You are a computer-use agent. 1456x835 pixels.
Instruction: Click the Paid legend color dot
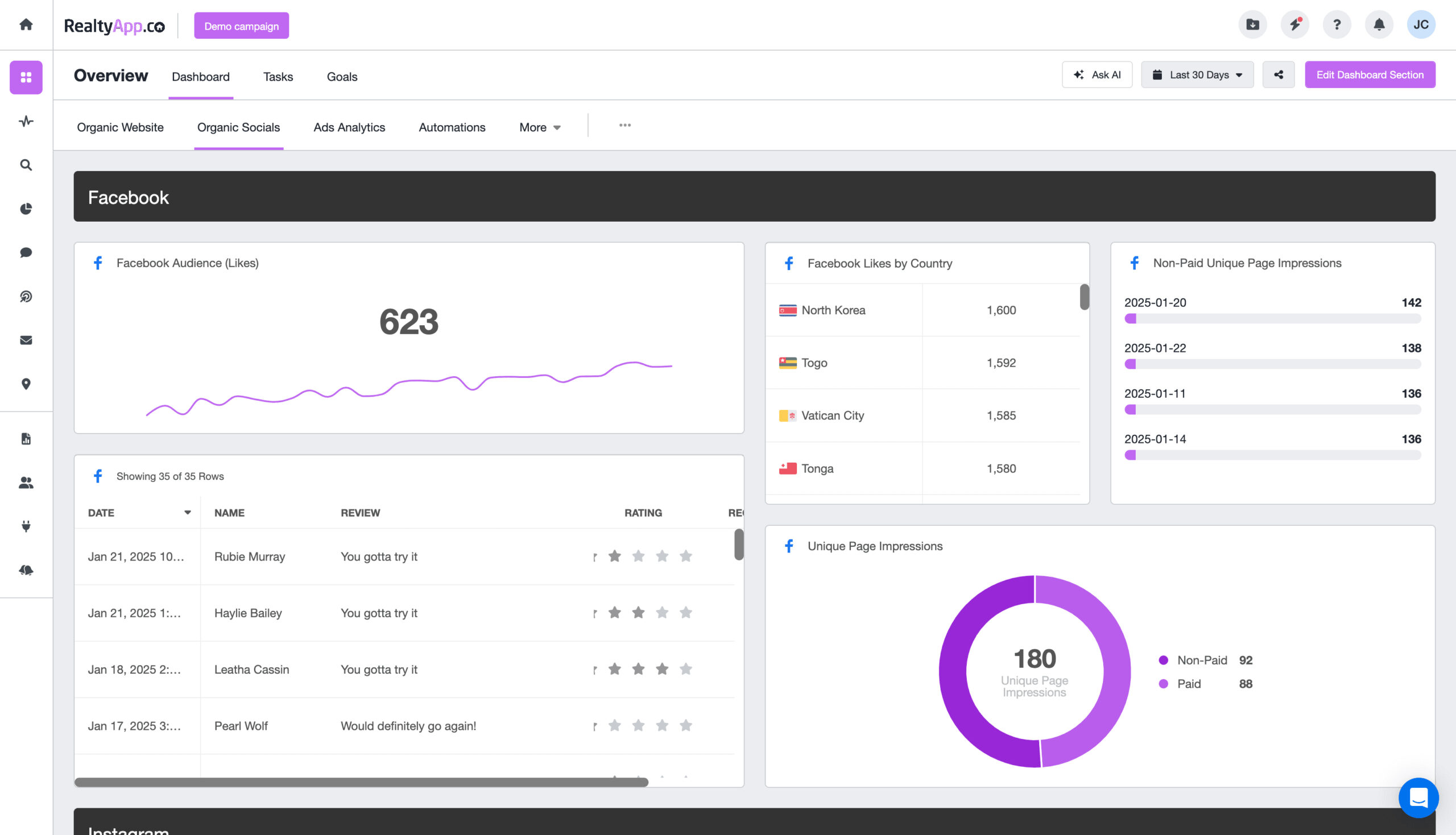[1163, 684]
